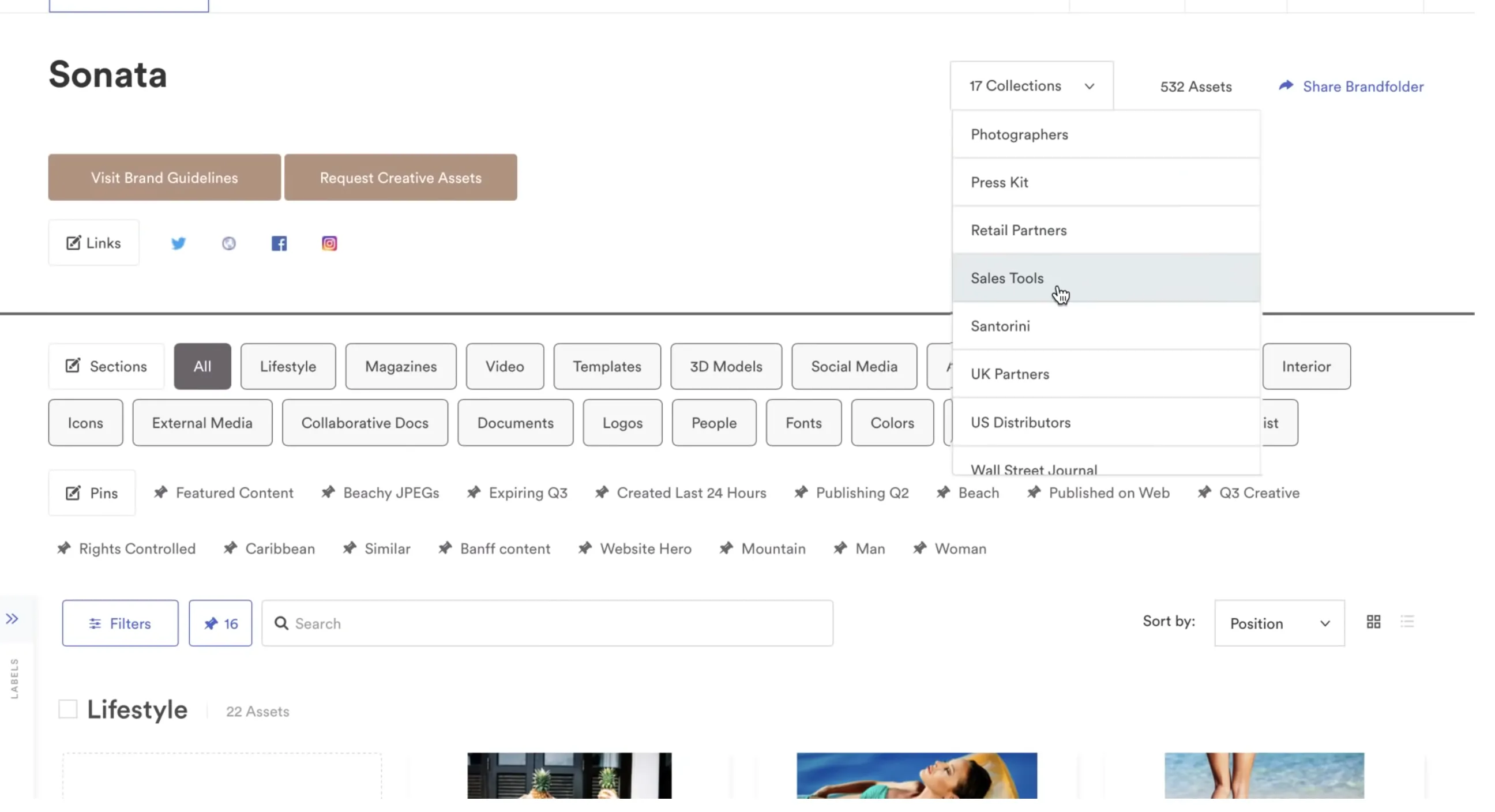The image size is (1495, 812).
Task: Click the Twitter social media icon
Action: (178, 242)
